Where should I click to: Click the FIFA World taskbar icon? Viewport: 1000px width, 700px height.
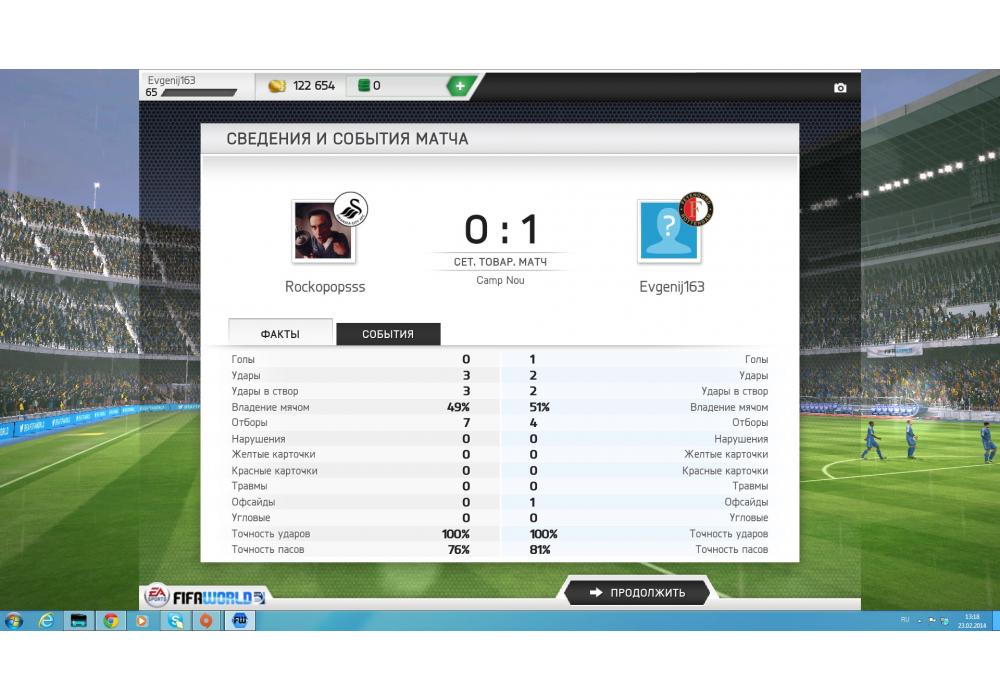click(240, 620)
